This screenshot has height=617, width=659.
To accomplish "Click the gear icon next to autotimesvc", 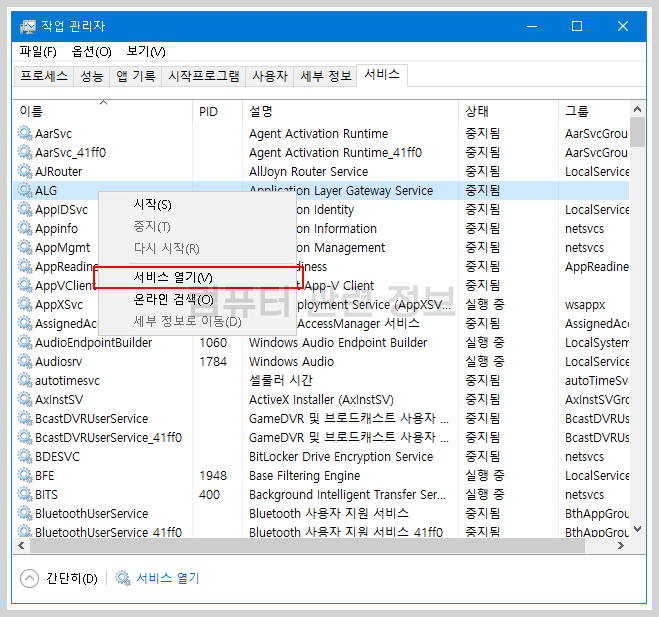I will 25,380.
